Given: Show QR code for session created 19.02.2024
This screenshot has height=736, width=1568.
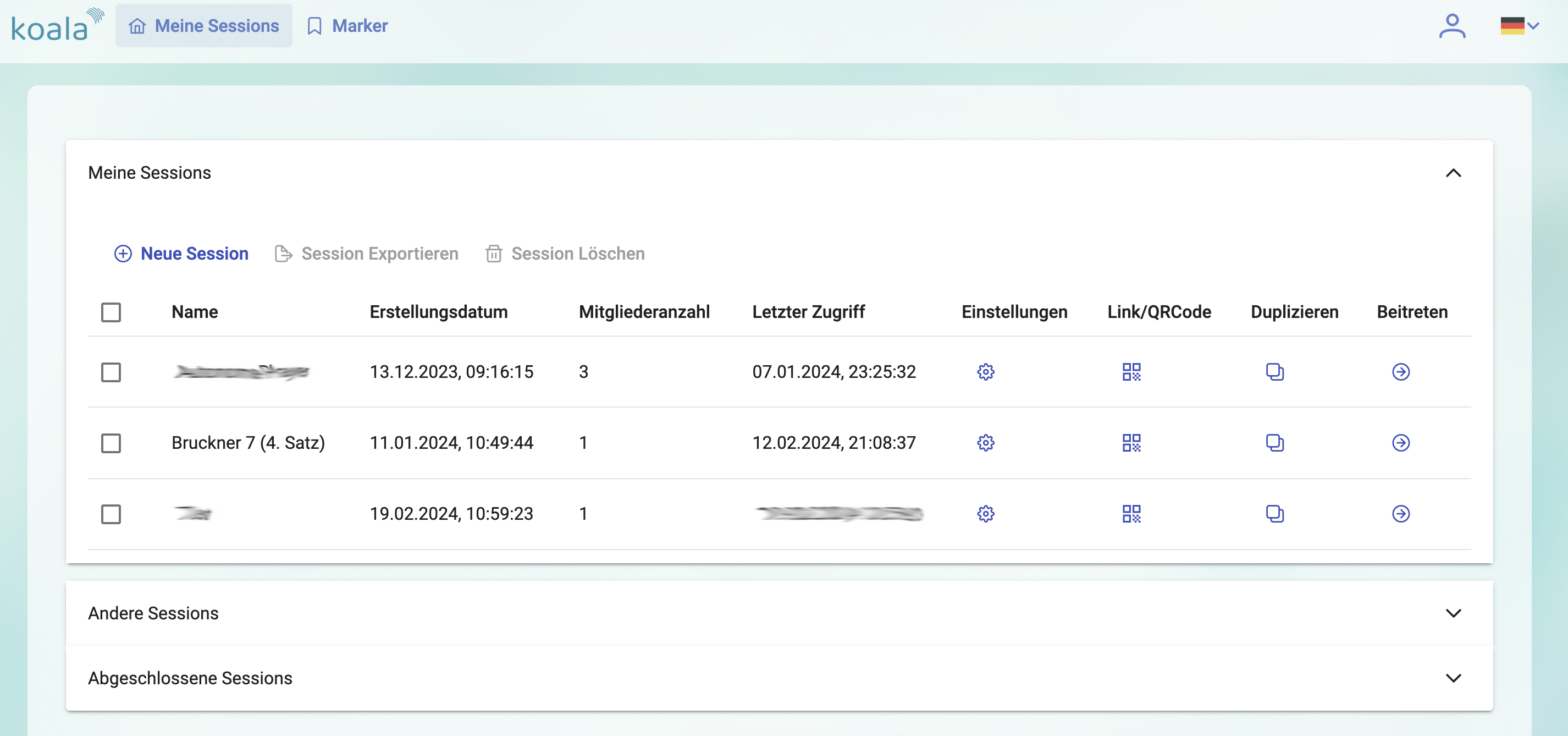Looking at the screenshot, I should pyautogui.click(x=1131, y=514).
